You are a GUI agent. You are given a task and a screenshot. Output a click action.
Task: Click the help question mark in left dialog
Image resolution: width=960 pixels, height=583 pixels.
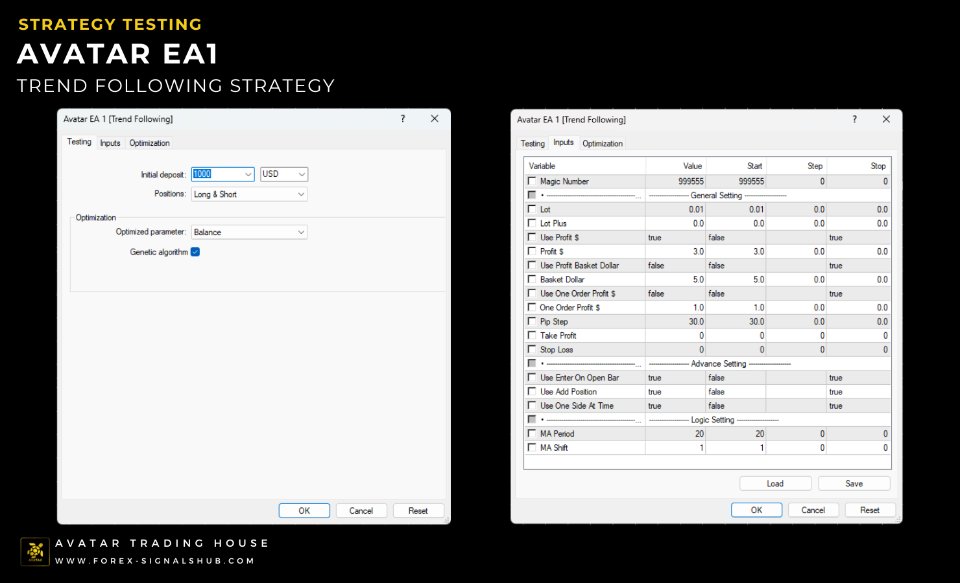coord(403,118)
